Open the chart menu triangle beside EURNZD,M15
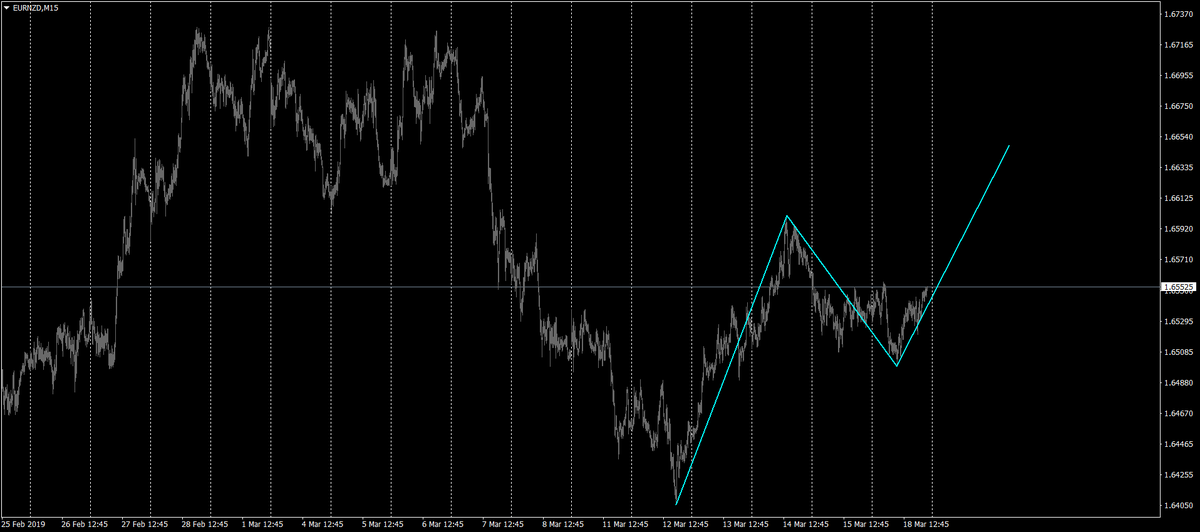The image size is (1200, 532). [6, 7]
